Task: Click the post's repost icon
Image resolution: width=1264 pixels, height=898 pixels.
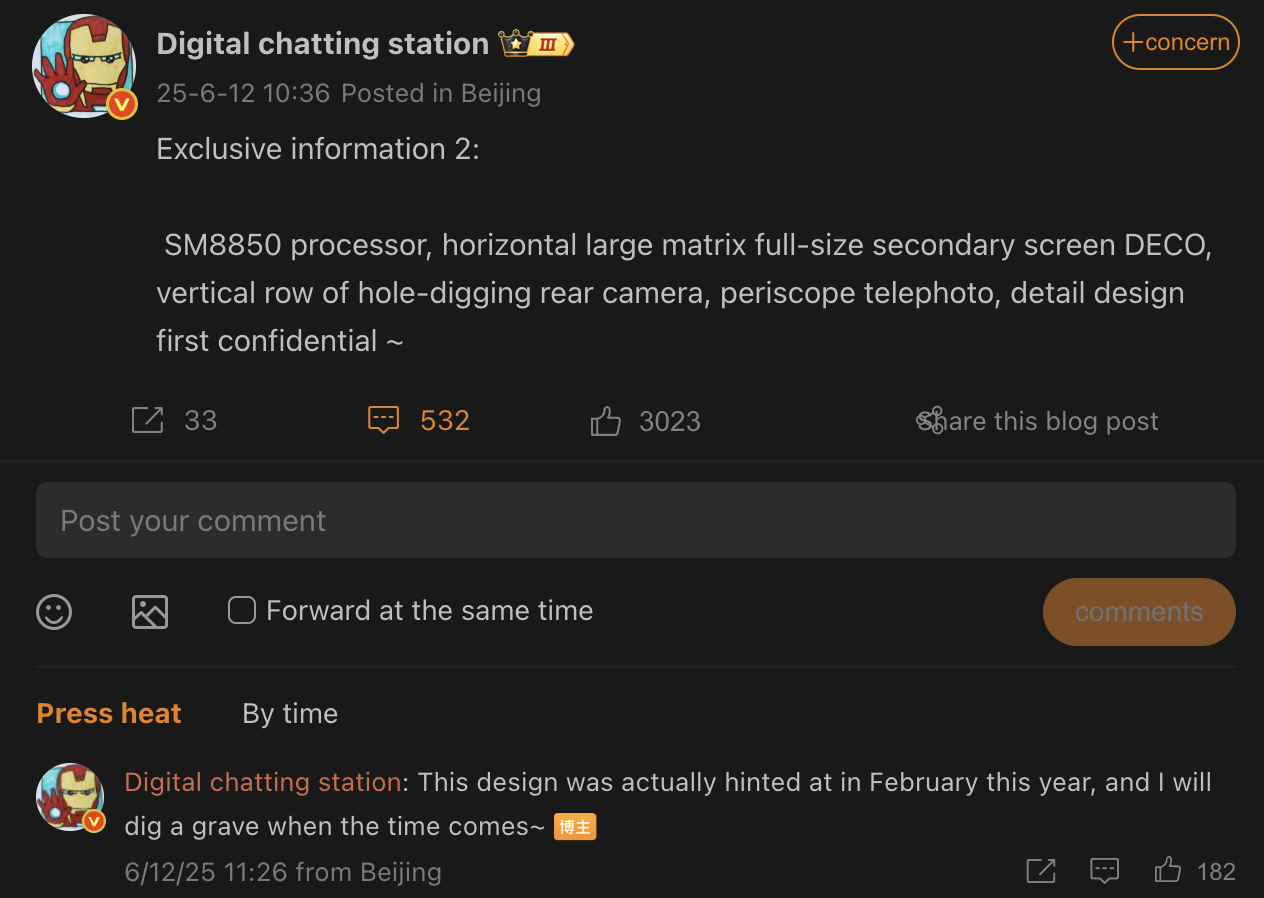Action: point(147,420)
